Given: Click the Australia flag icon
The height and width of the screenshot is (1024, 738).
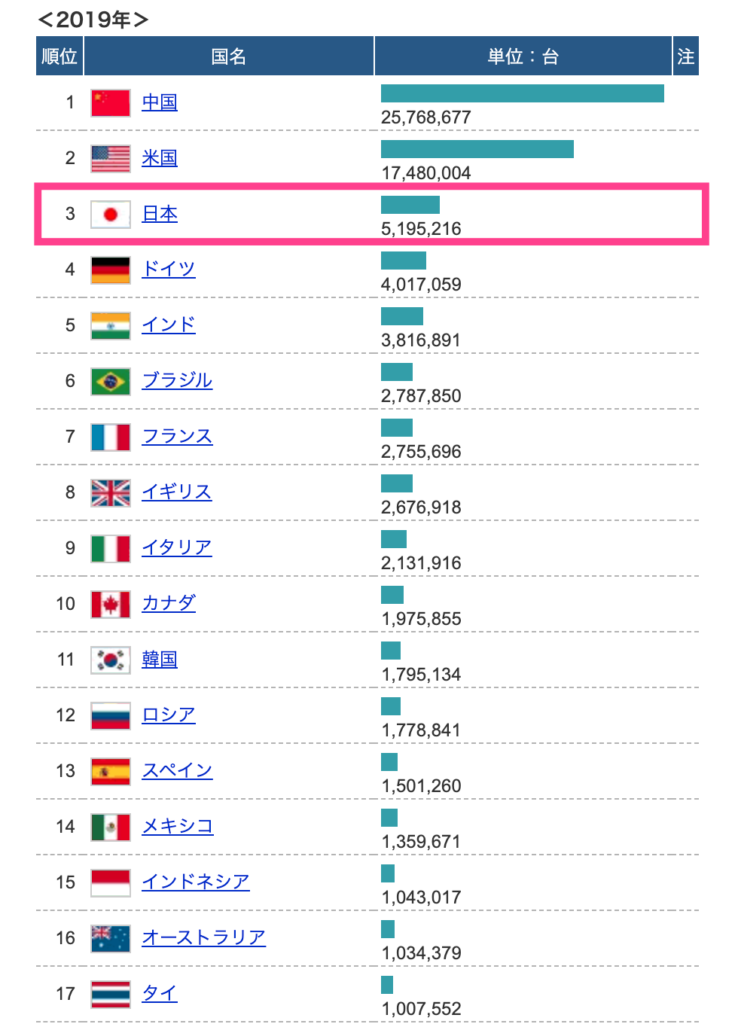Looking at the screenshot, I should pos(110,938).
